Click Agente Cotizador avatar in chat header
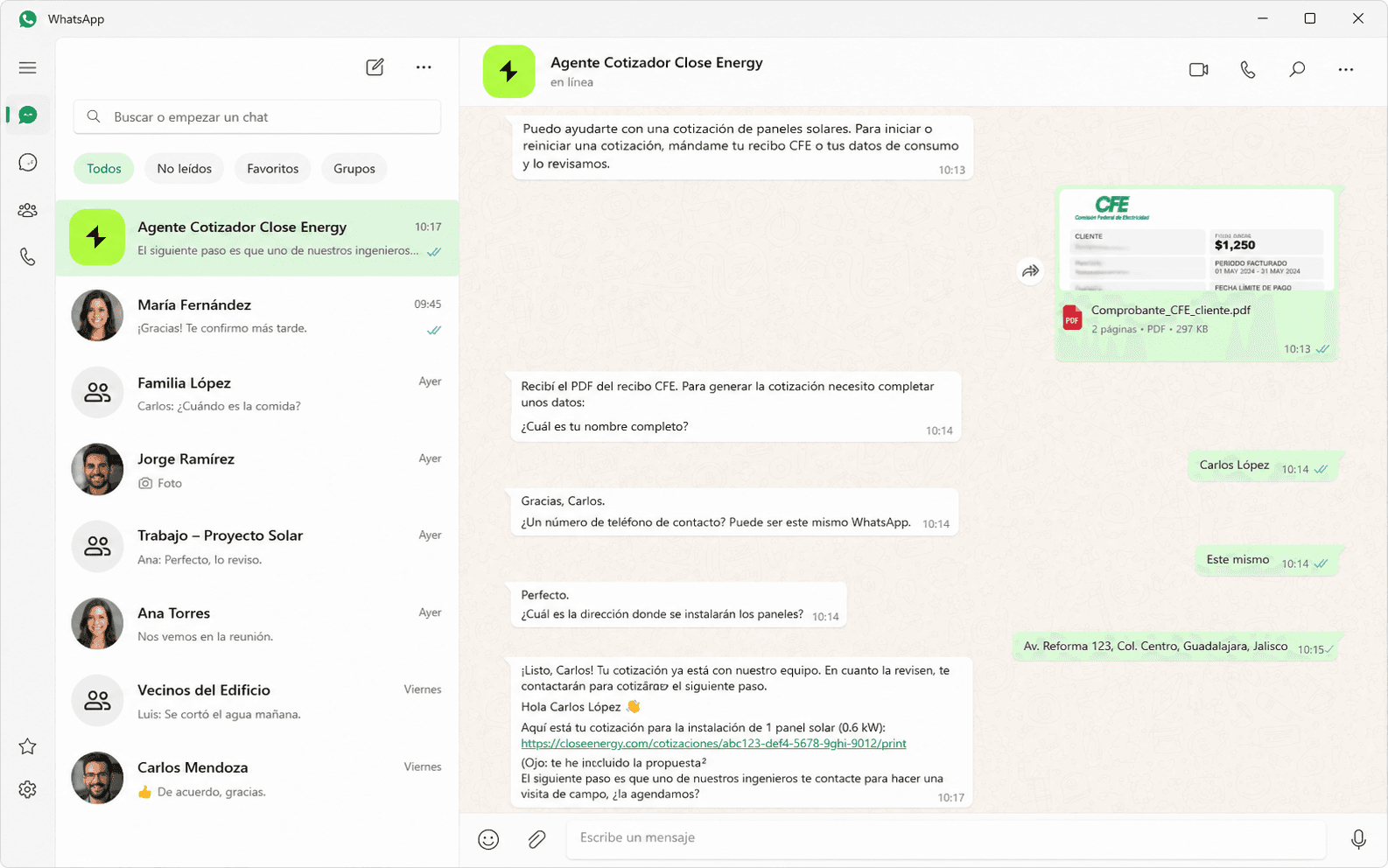Viewport: 1388px width, 868px height. 509,72
